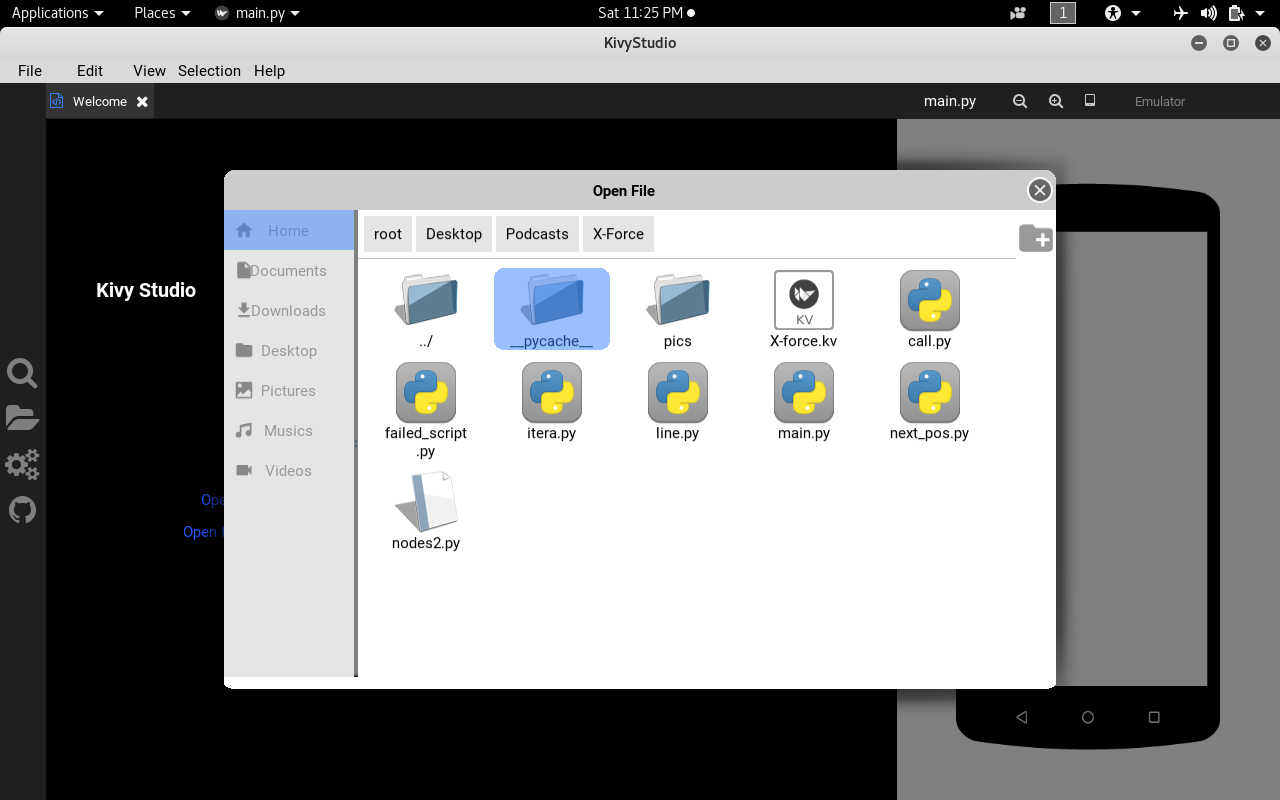Tap the emulator home circle button
This screenshot has height=800, width=1280.
click(x=1088, y=717)
